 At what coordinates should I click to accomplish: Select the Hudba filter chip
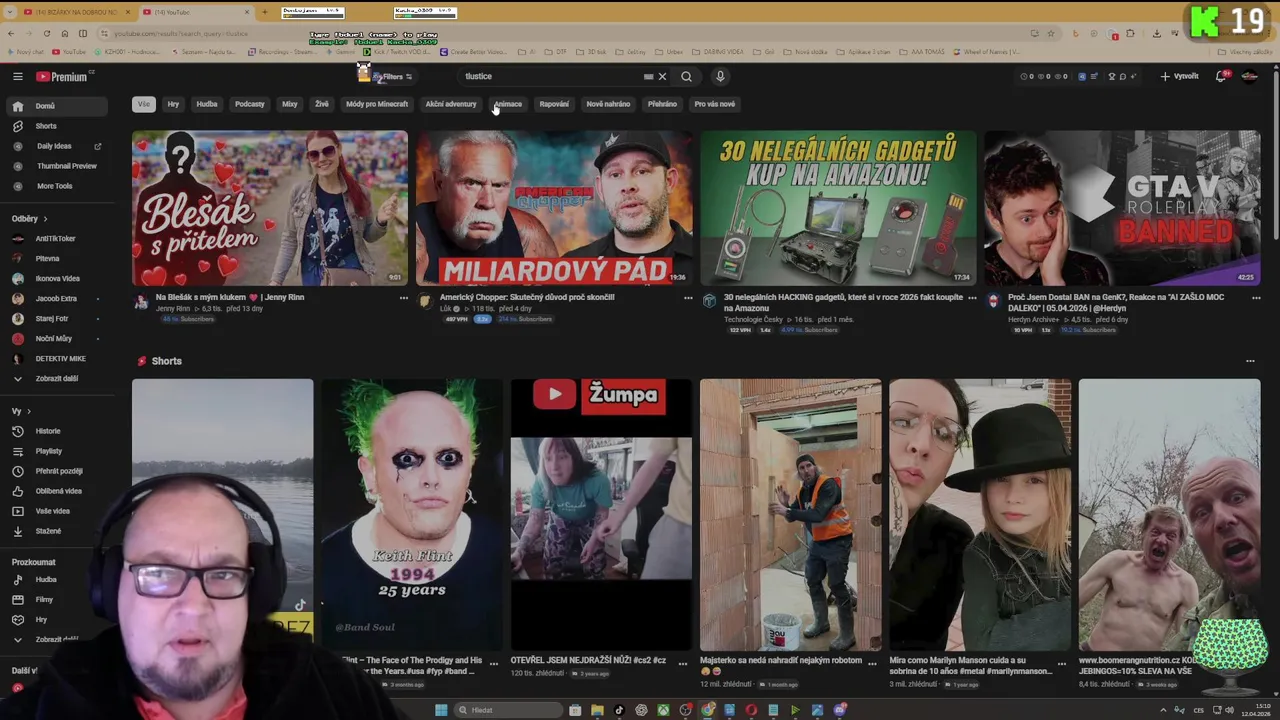coord(207,104)
